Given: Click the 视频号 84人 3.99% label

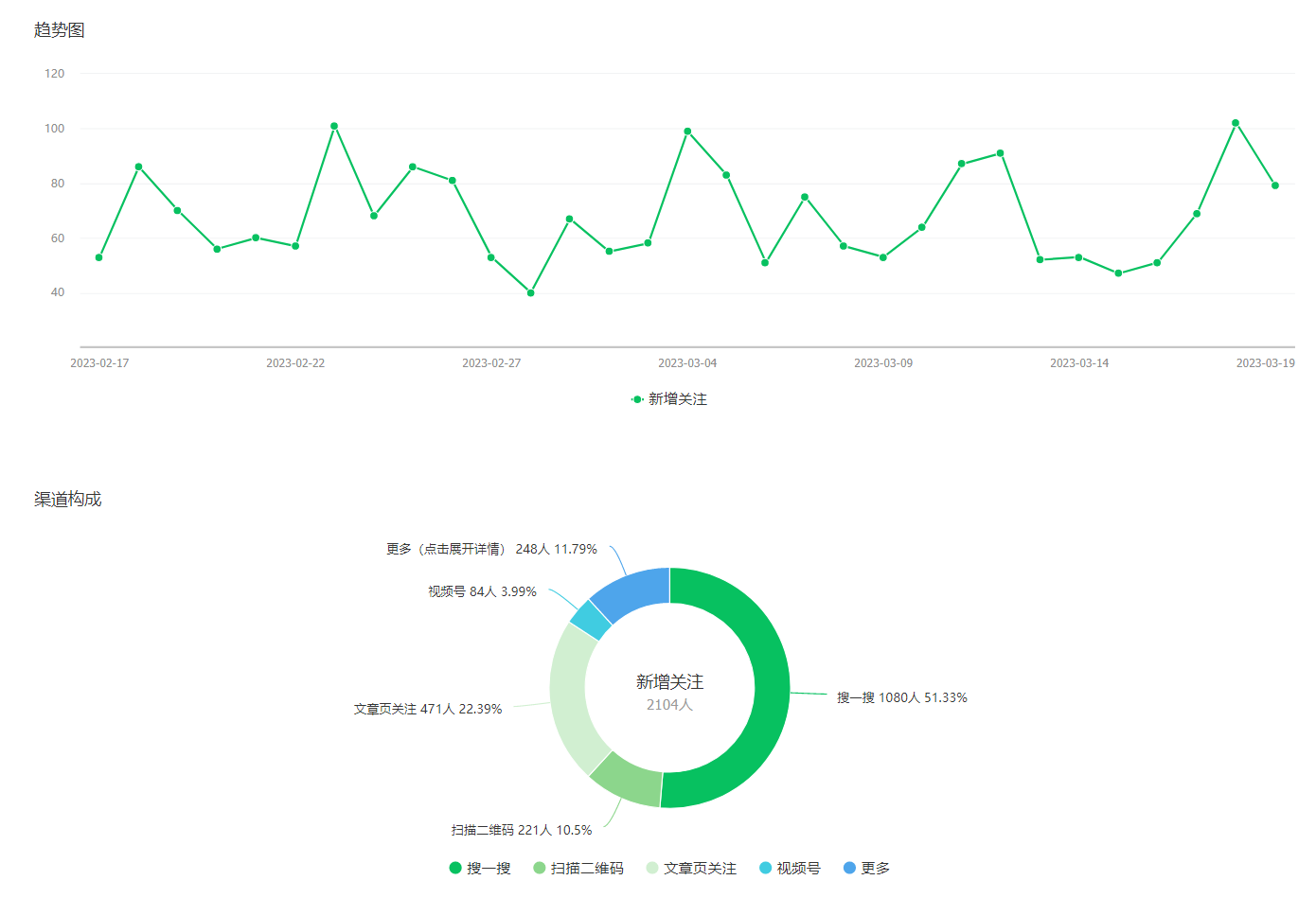Looking at the screenshot, I should click(x=482, y=591).
